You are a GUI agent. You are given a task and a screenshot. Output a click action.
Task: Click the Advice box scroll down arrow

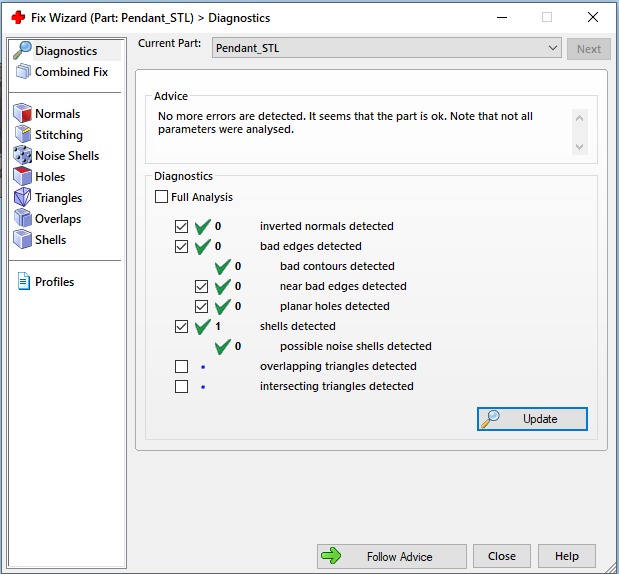(x=579, y=147)
